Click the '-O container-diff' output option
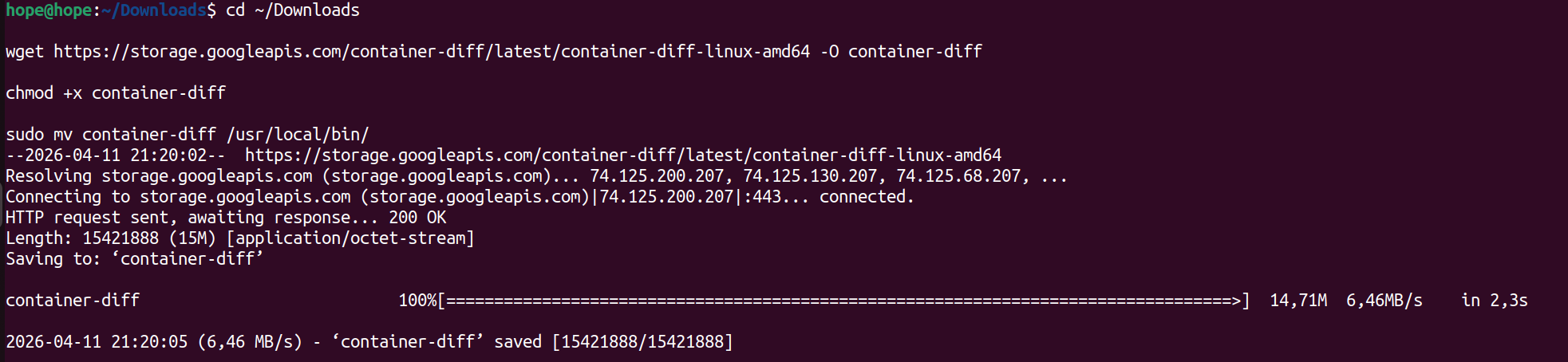1568x362 pixels. tap(902, 52)
